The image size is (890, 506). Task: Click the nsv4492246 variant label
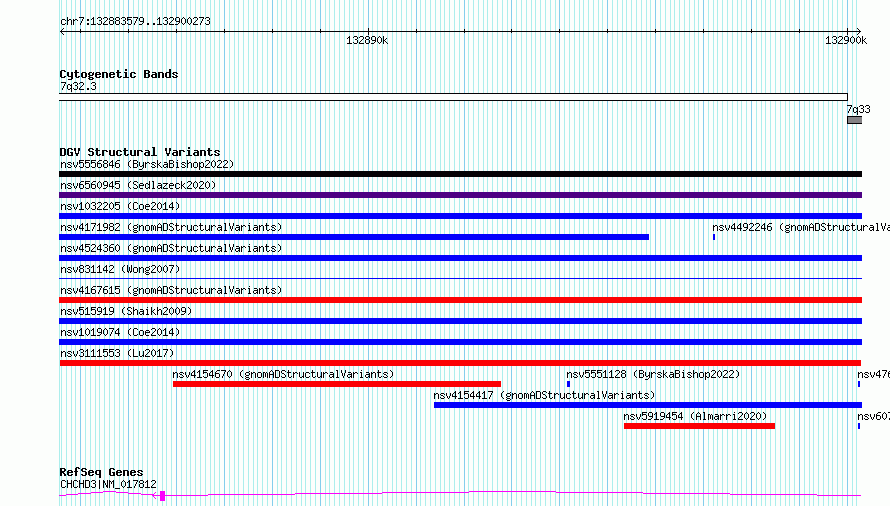[x=801, y=227]
